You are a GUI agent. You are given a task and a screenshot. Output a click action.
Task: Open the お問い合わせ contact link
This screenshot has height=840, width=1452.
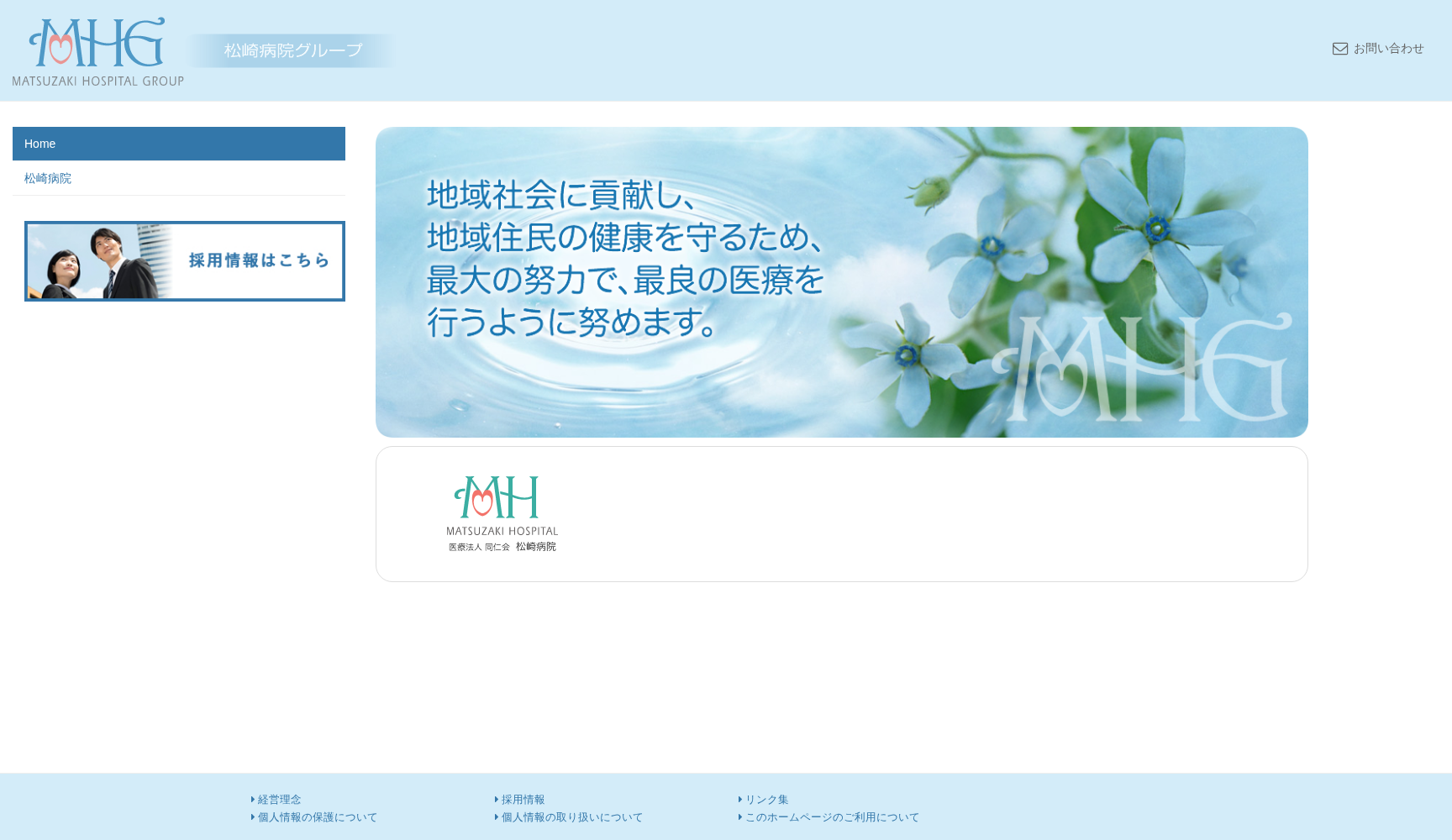[x=1388, y=49]
